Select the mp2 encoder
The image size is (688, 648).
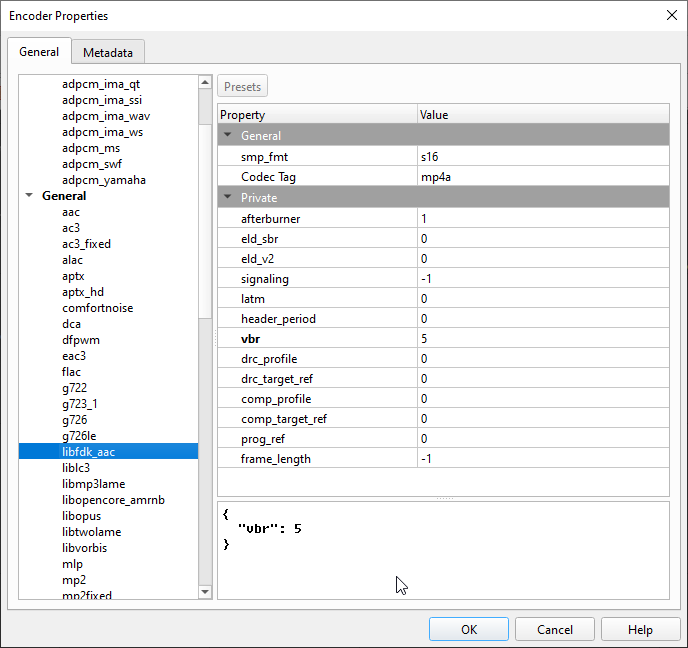pyautogui.click(x=74, y=580)
